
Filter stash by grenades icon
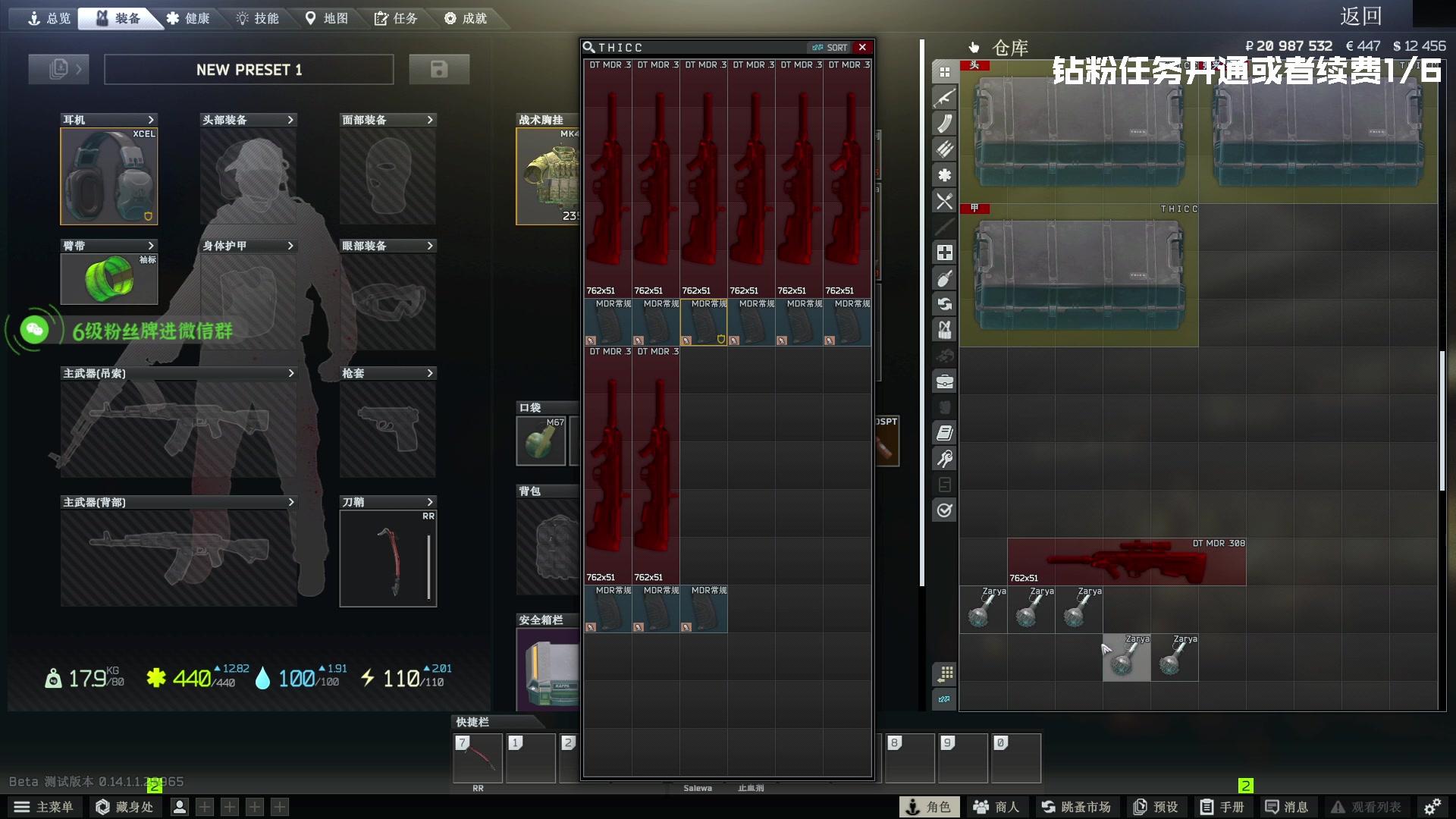tap(944, 278)
